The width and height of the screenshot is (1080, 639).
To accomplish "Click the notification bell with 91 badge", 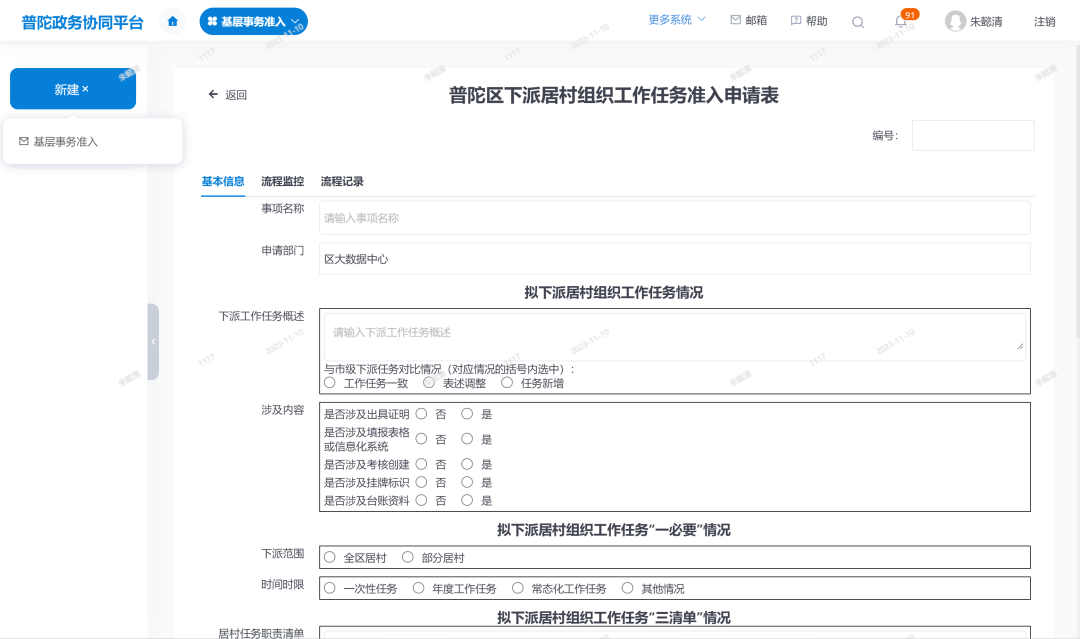I will 901,21.
